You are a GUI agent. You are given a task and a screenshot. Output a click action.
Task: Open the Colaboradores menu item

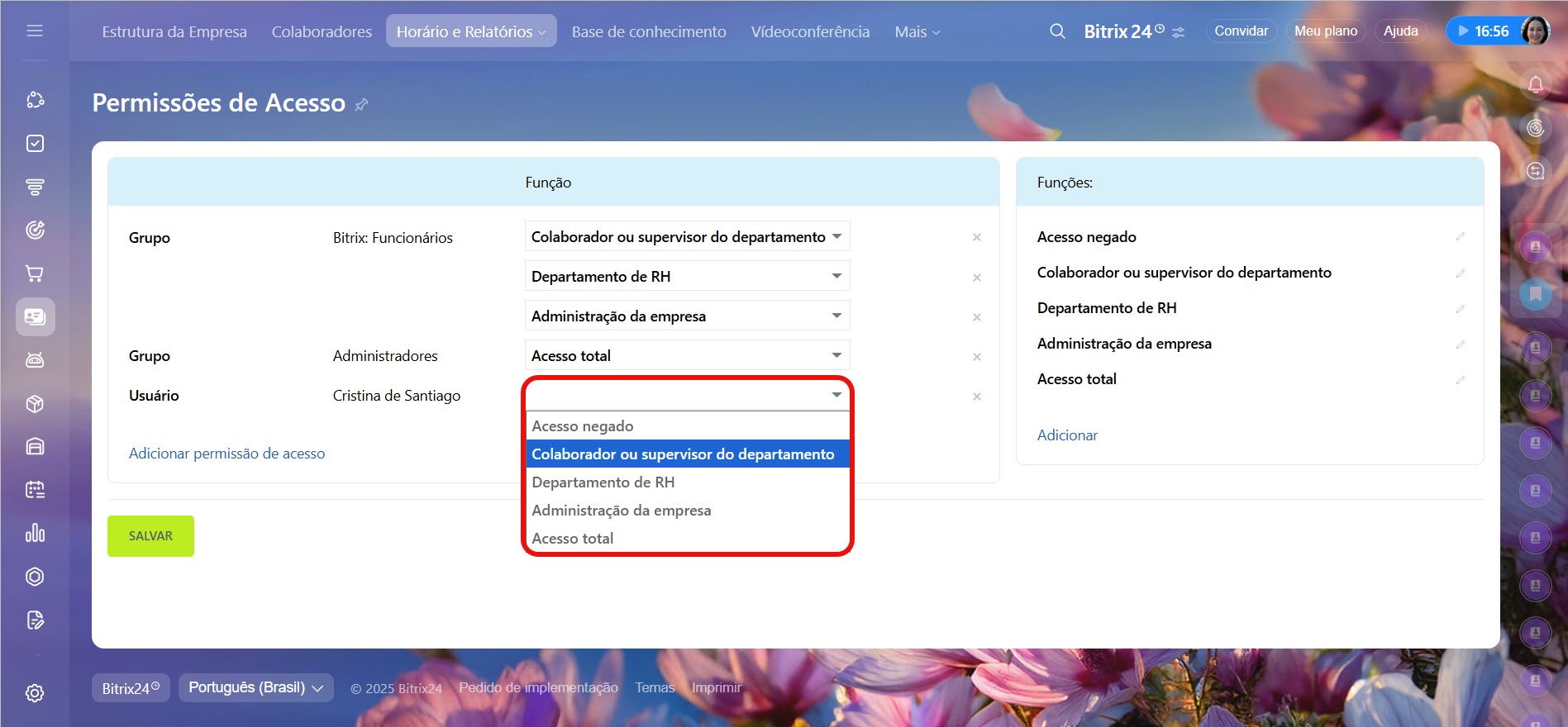tap(322, 31)
